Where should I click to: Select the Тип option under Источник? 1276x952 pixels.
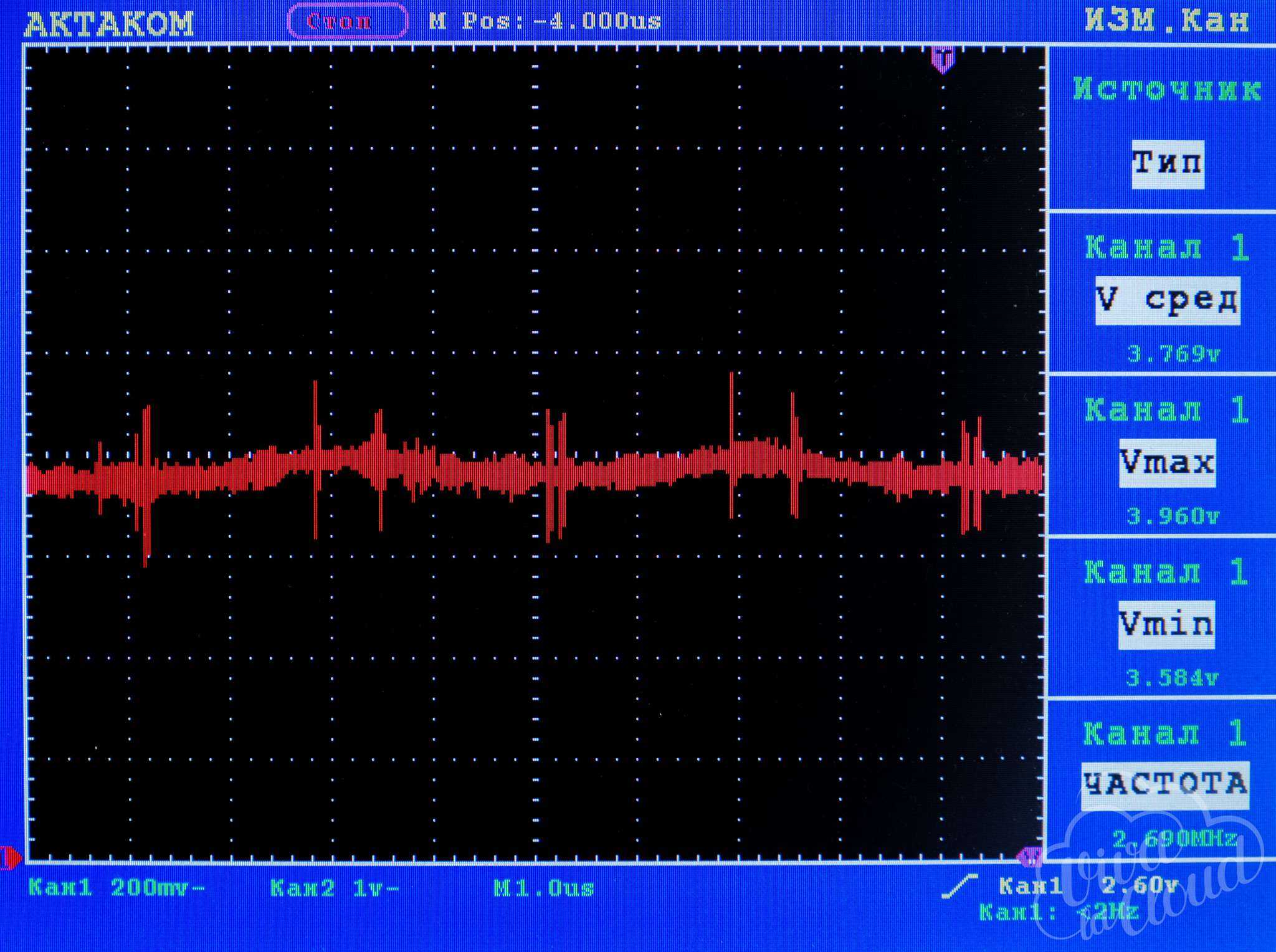point(1167,164)
